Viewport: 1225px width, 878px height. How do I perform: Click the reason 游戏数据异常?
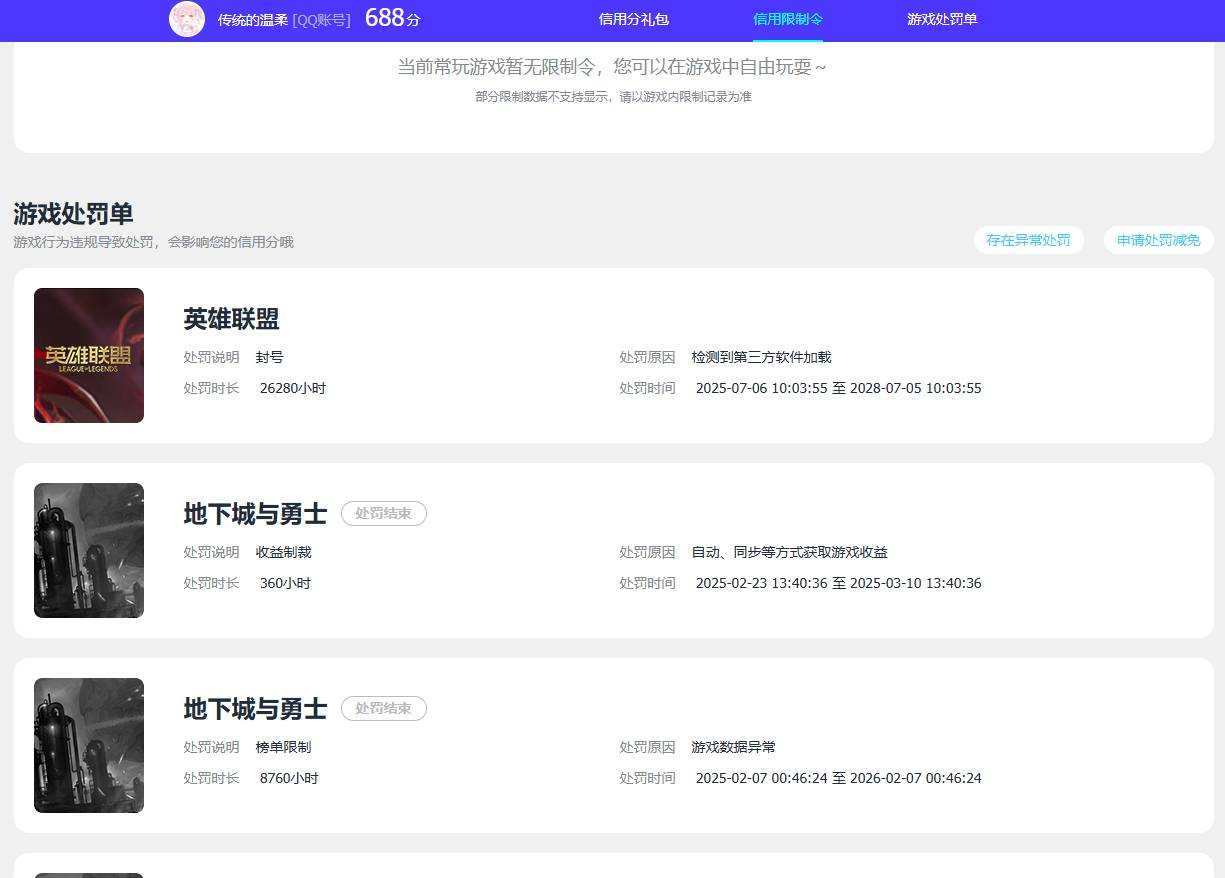click(x=733, y=747)
